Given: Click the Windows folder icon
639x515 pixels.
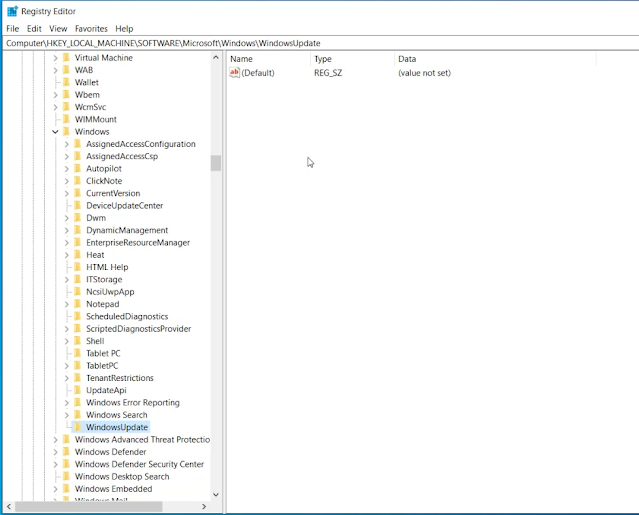Looking at the screenshot, I should (66, 132).
